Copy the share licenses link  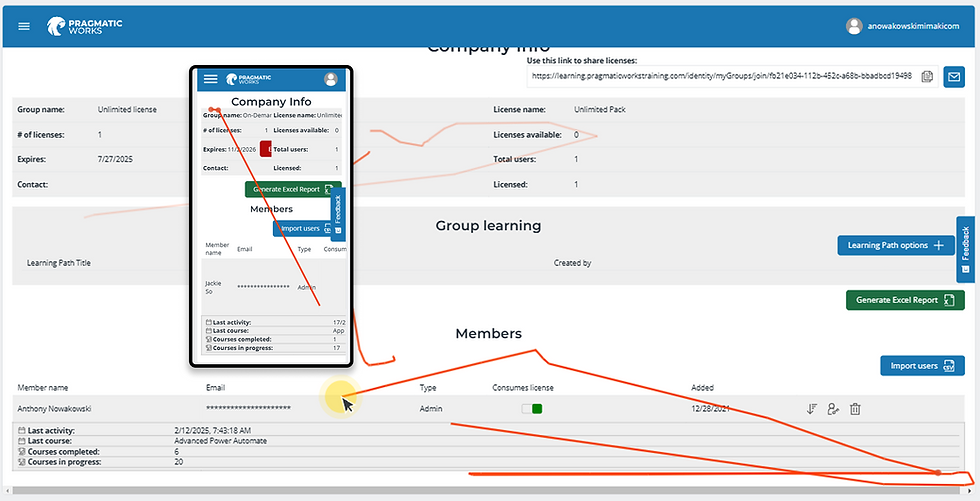point(927,76)
